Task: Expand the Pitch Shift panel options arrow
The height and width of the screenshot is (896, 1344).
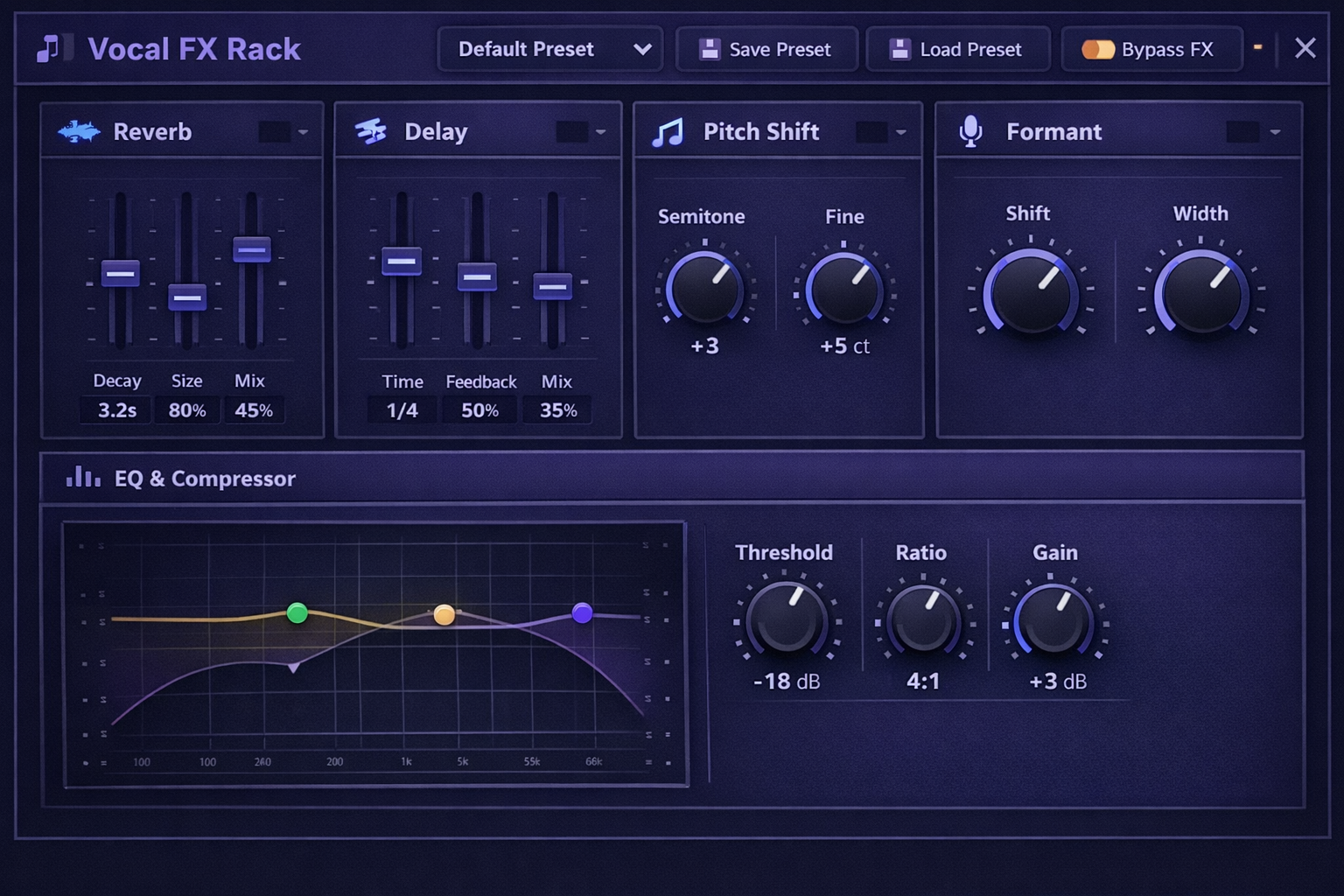Action: coord(901,132)
